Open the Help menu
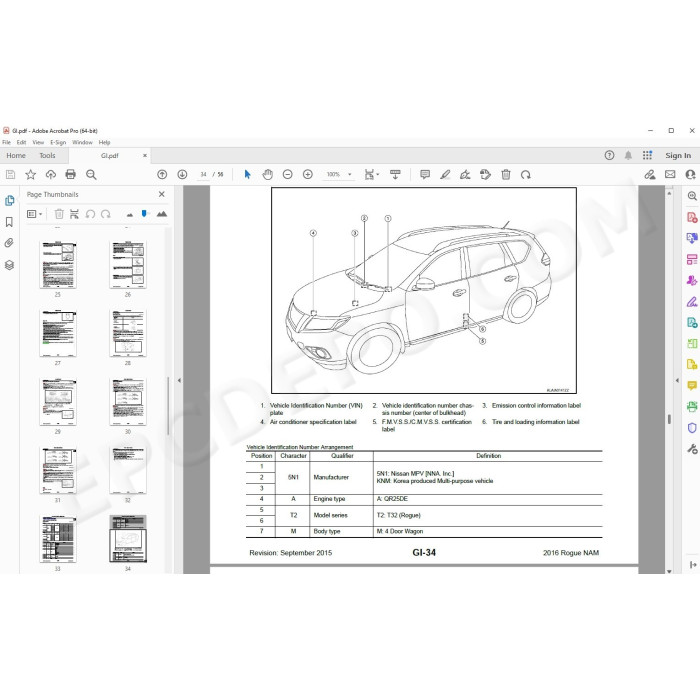The width and height of the screenshot is (700, 700). pyautogui.click(x=104, y=142)
